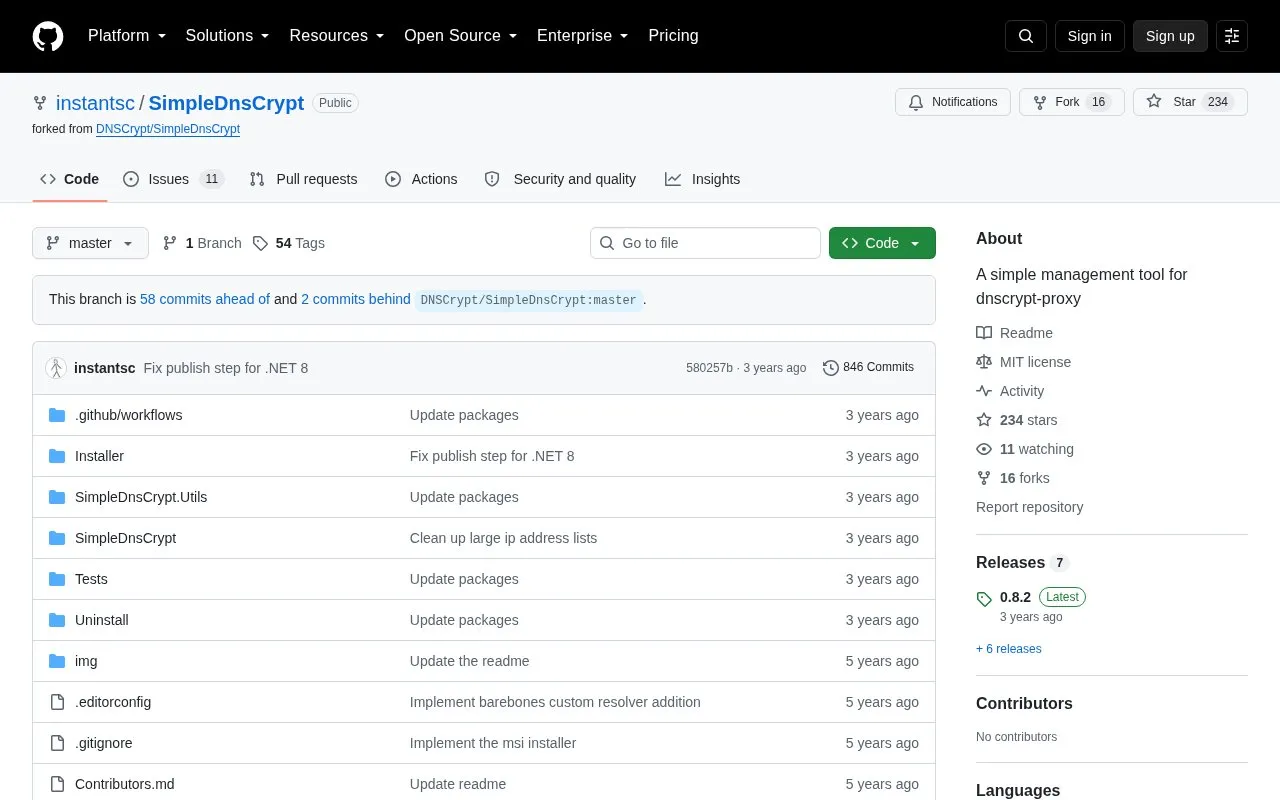Click the .editorconfig file icon
This screenshot has height=800, width=1280.
(x=57, y=702)
